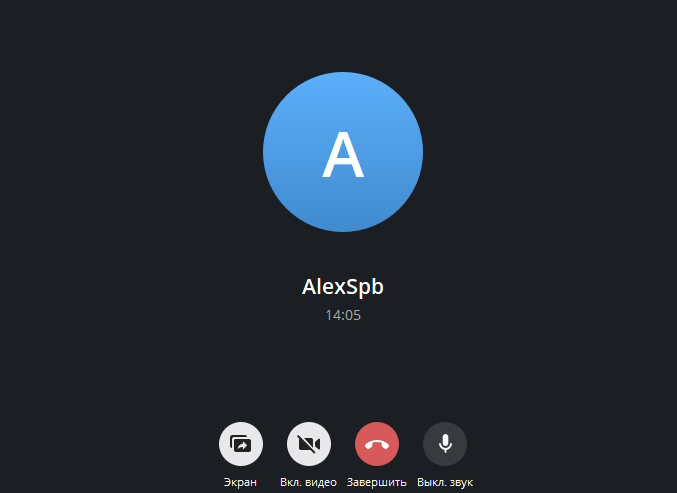Click the call timer beneath the AlexSpb name
Viewport: 677px width, 493px height.
pyautogui.click(x=343, y=315)
